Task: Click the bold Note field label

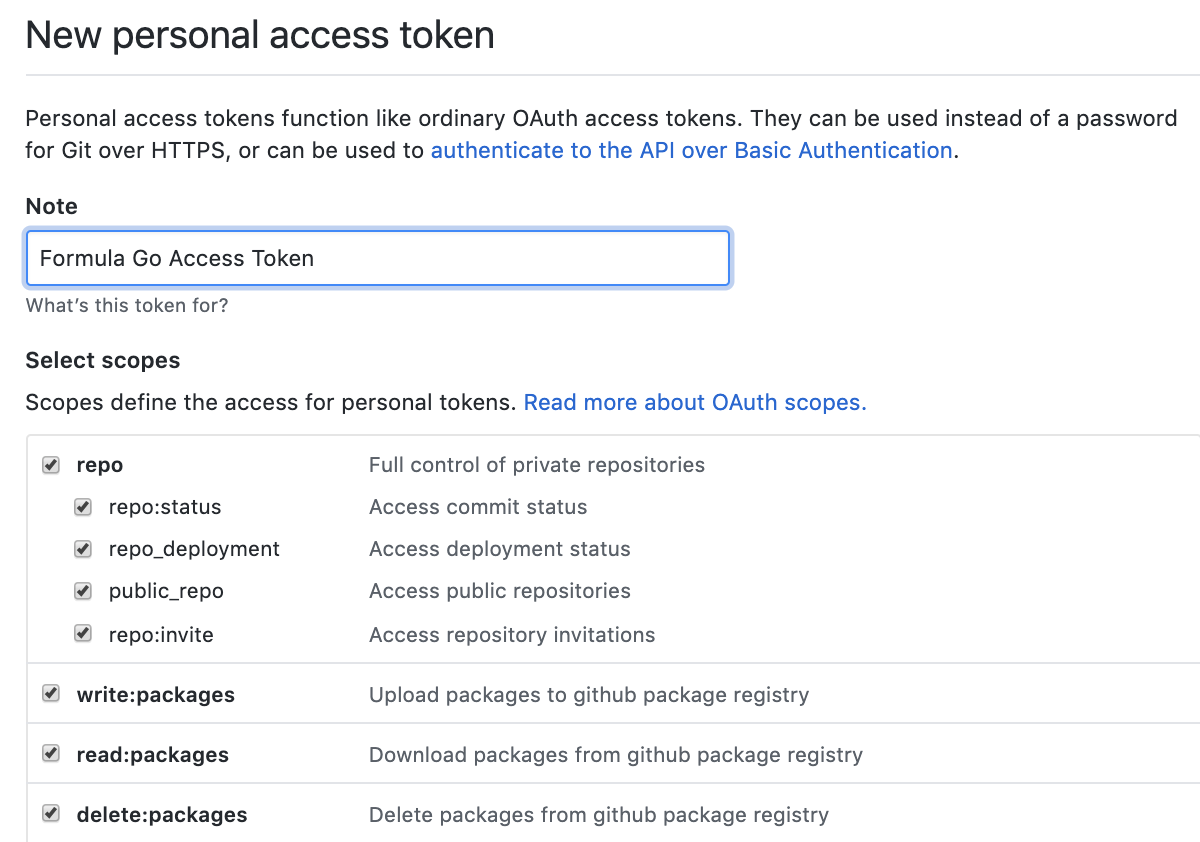Action: coord(51,206)
